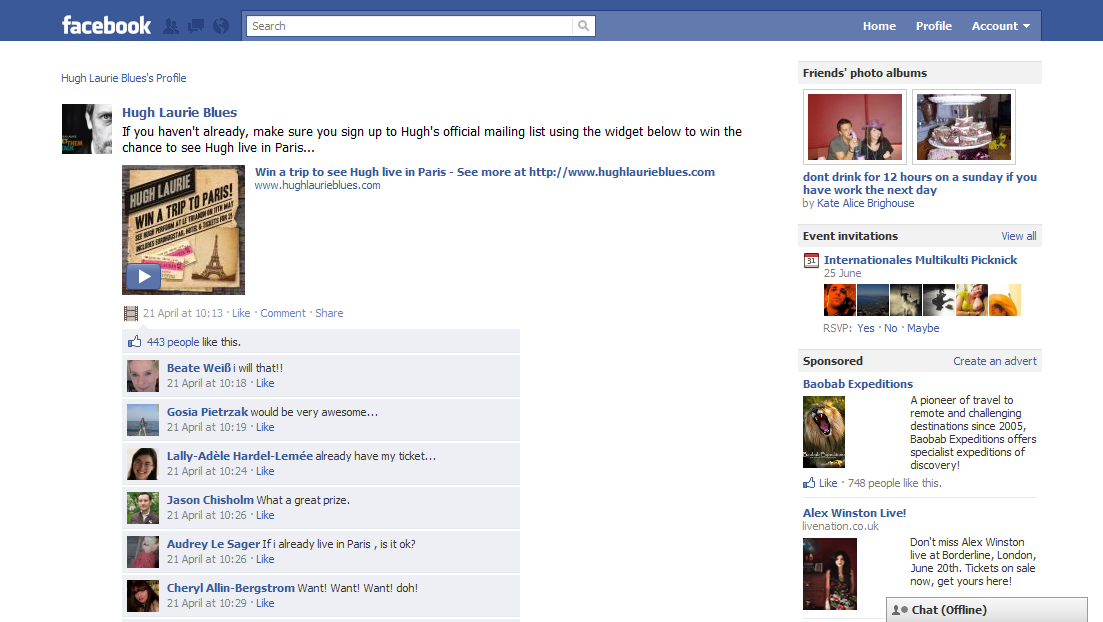The width and height of the screenshot is (1103, 622).
Task: Click the Facebook logo
Action: pyautogui.click(x=106, y=26)
